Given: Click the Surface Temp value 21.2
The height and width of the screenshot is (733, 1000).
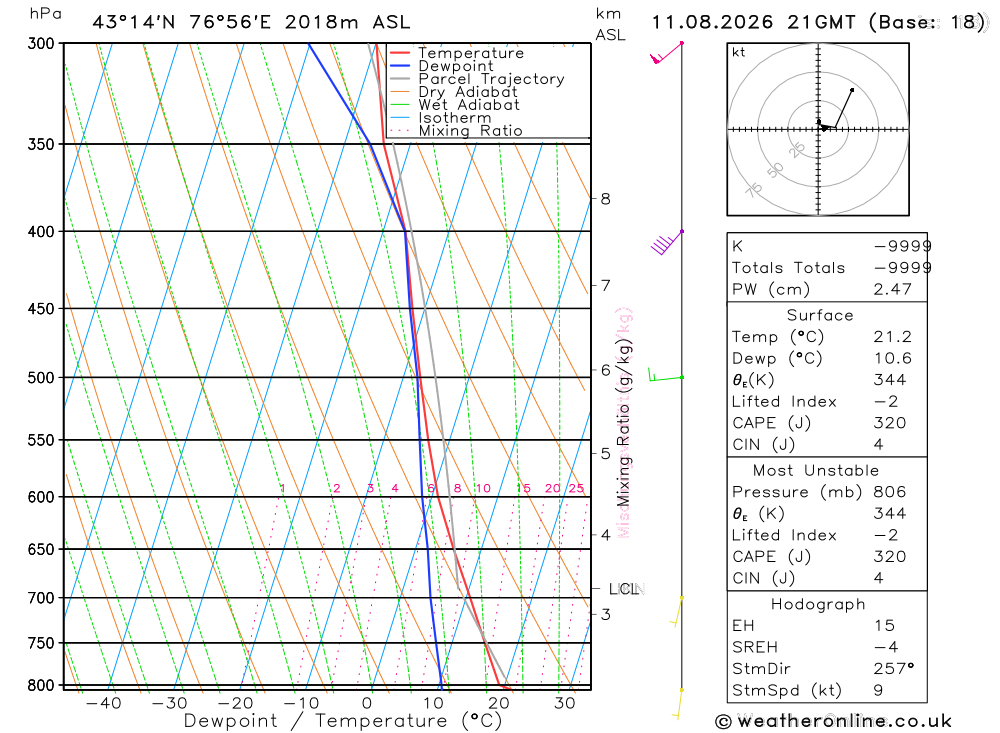Looking at the screenshot, I should [x=892, y=337].
